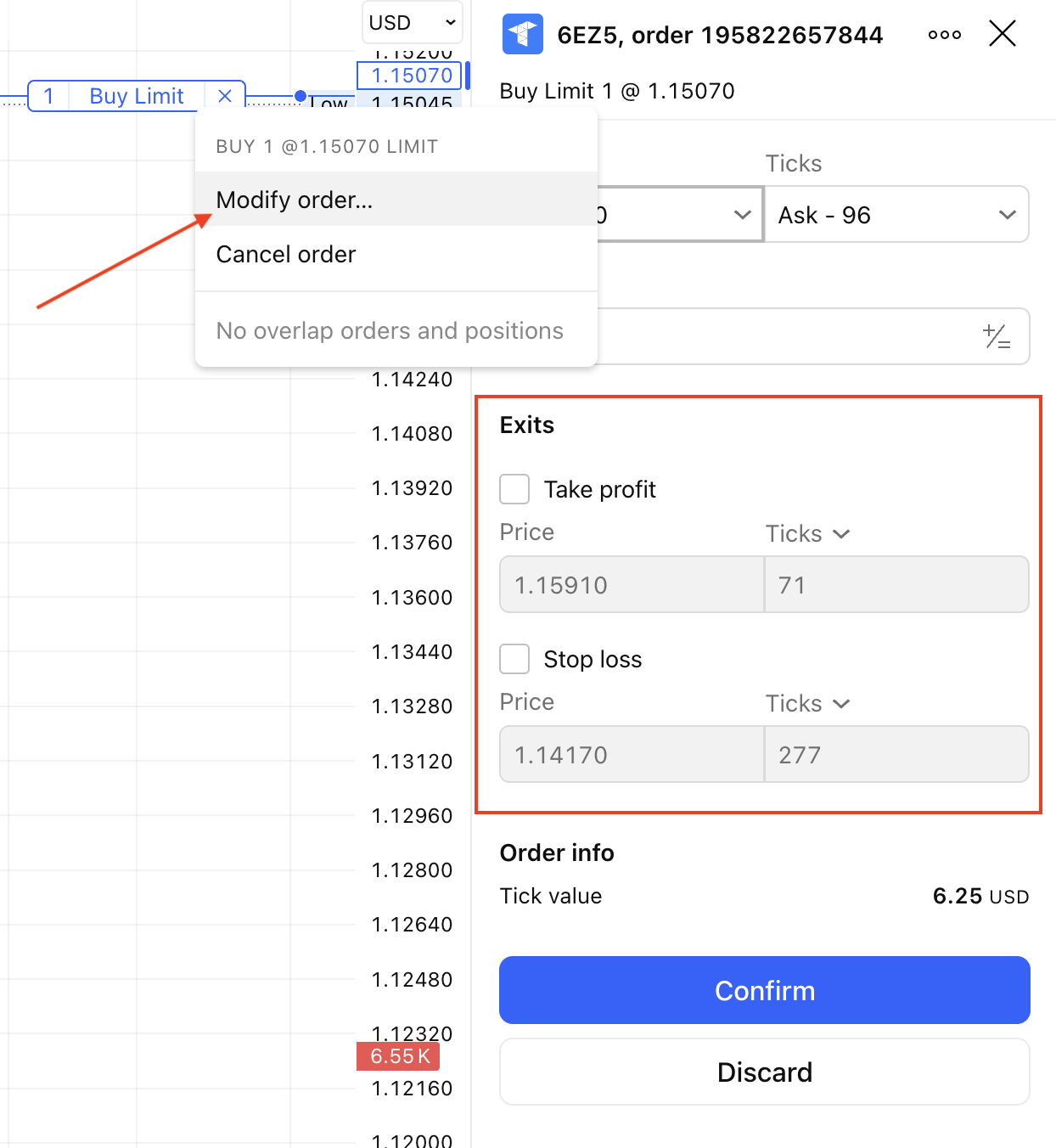Click the broker logo icon beside 6EZ5

(522, 35)
